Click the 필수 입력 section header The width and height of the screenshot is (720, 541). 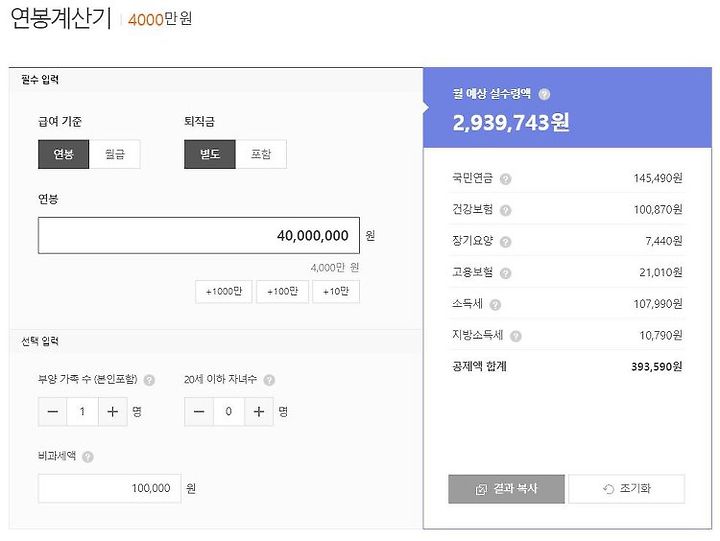click(x=40, y=80)
